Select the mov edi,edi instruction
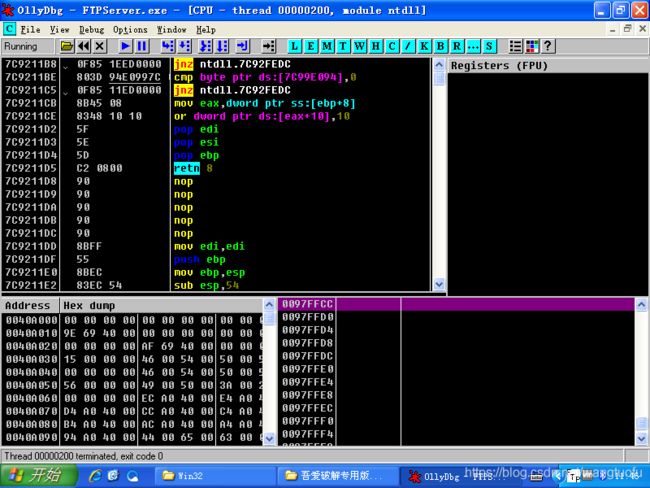Viewport: 650px width, 488px height. coord(216,246)
